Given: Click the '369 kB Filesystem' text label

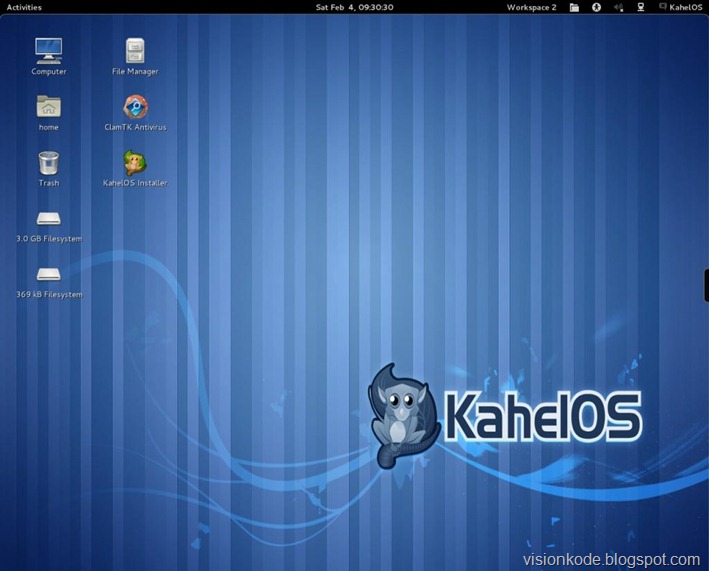Looking at the screenshot, I should point(48,295).
